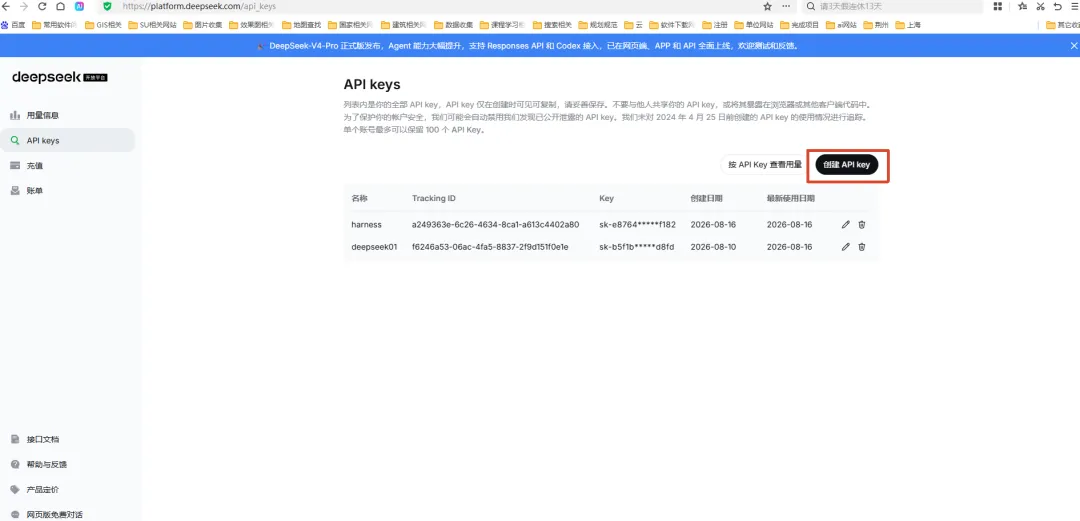Open 充值 in the sidebar

68,165
